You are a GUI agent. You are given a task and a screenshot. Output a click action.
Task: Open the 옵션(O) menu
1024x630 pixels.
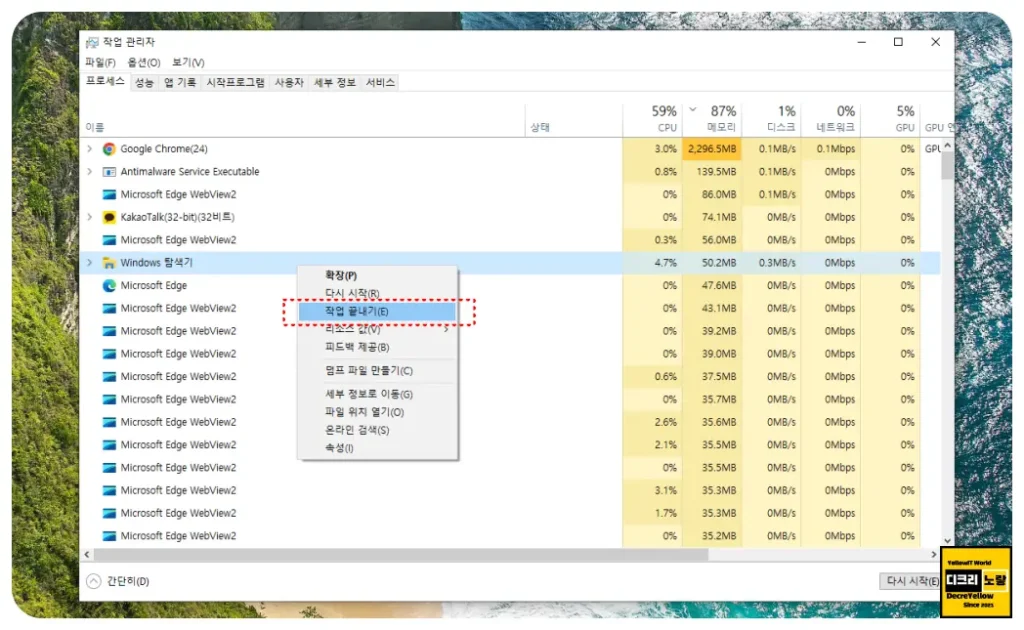coord(144,63)
